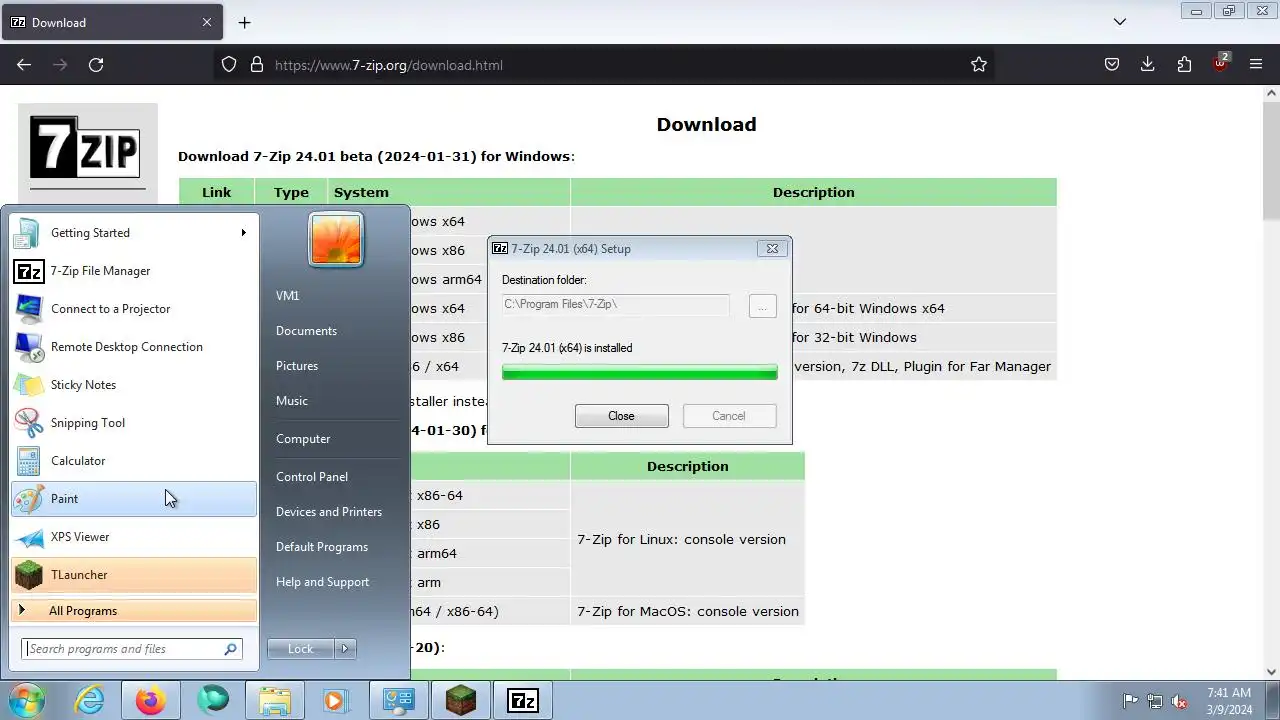Click the installation progress bar

(x=639, y=372)
